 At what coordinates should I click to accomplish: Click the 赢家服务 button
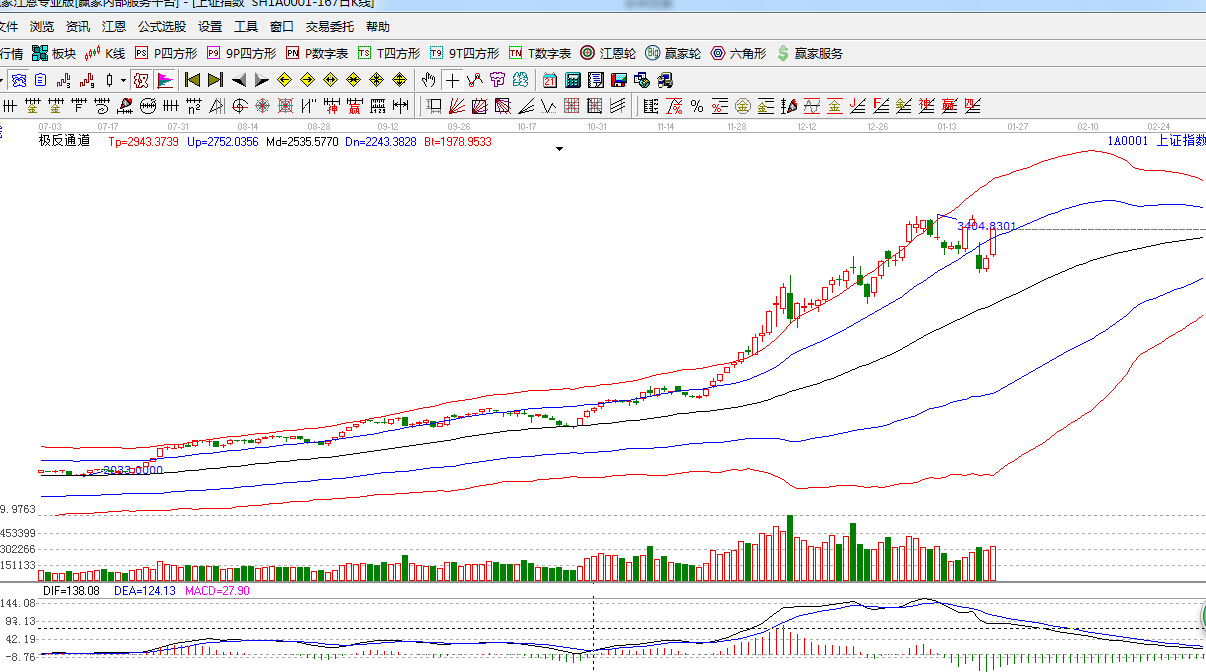click(x=810, y=53)
